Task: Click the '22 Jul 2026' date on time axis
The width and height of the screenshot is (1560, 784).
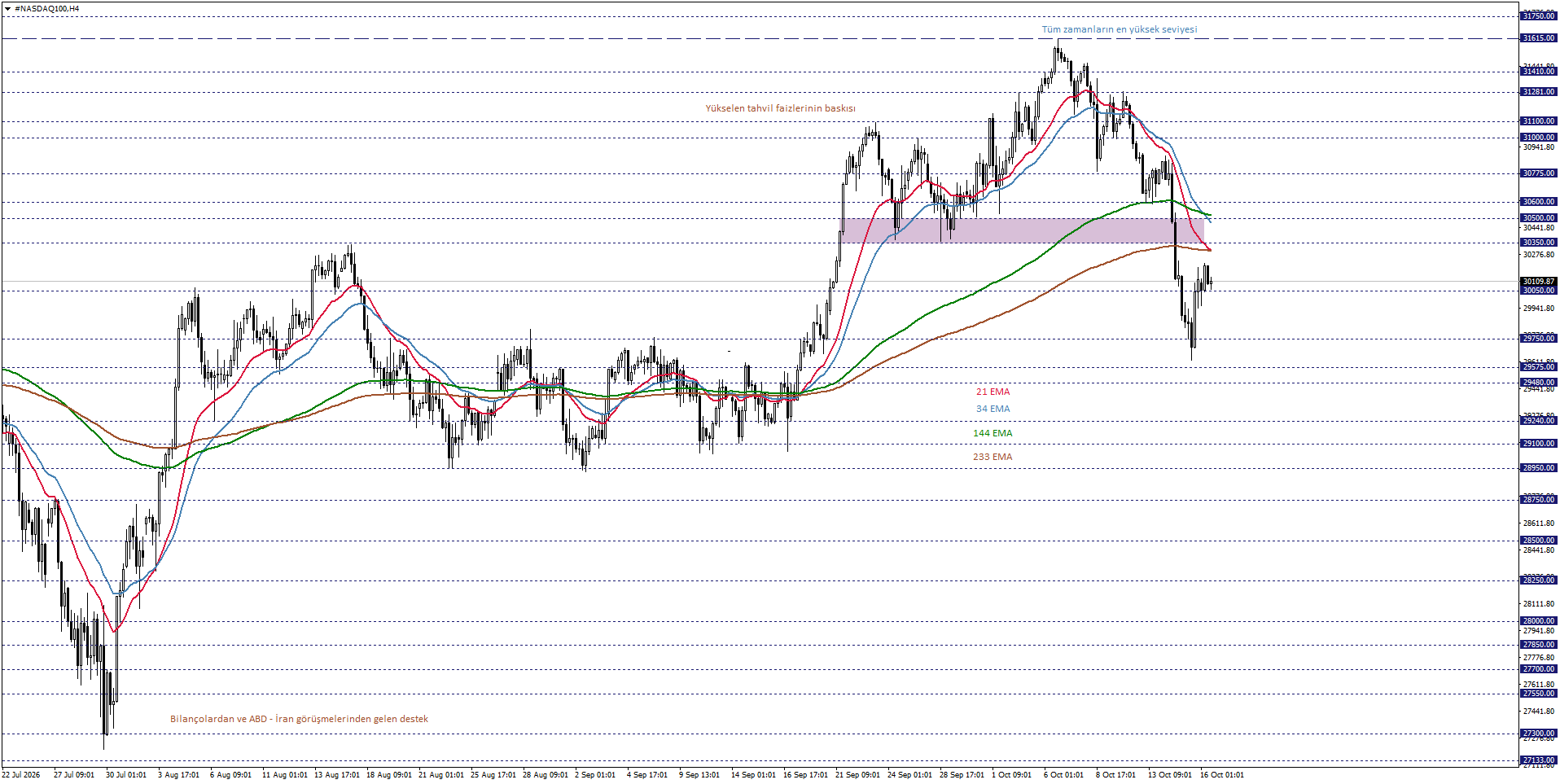Action: tap(22, 775)
